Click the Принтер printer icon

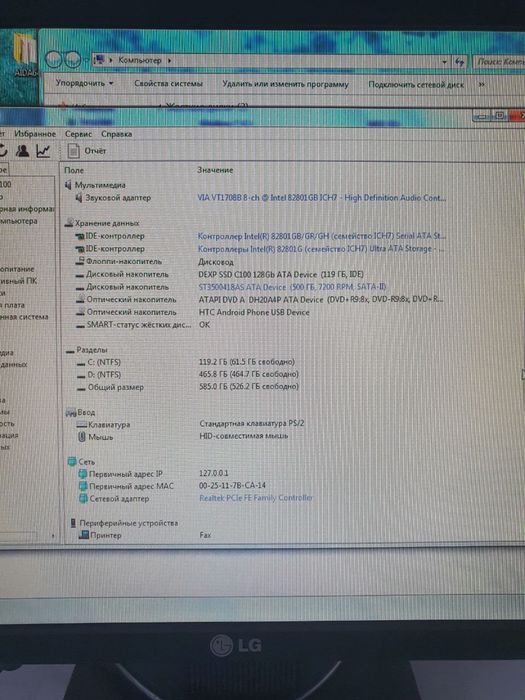pyautogui.click(x=84, y=534)
